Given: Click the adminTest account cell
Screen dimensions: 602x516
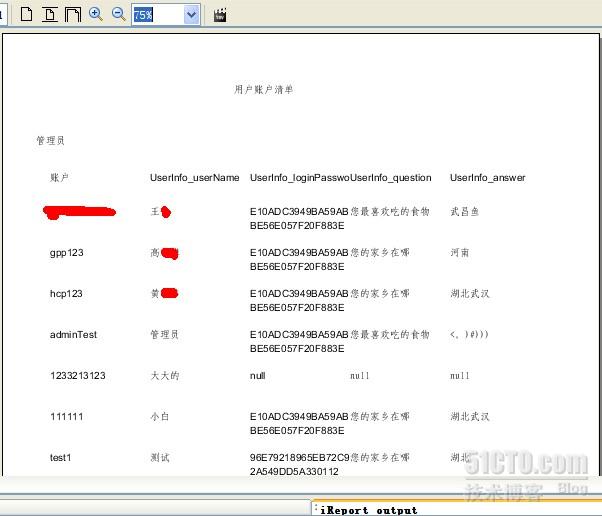Looking at the screenshot, I should [x=73, y=334].
